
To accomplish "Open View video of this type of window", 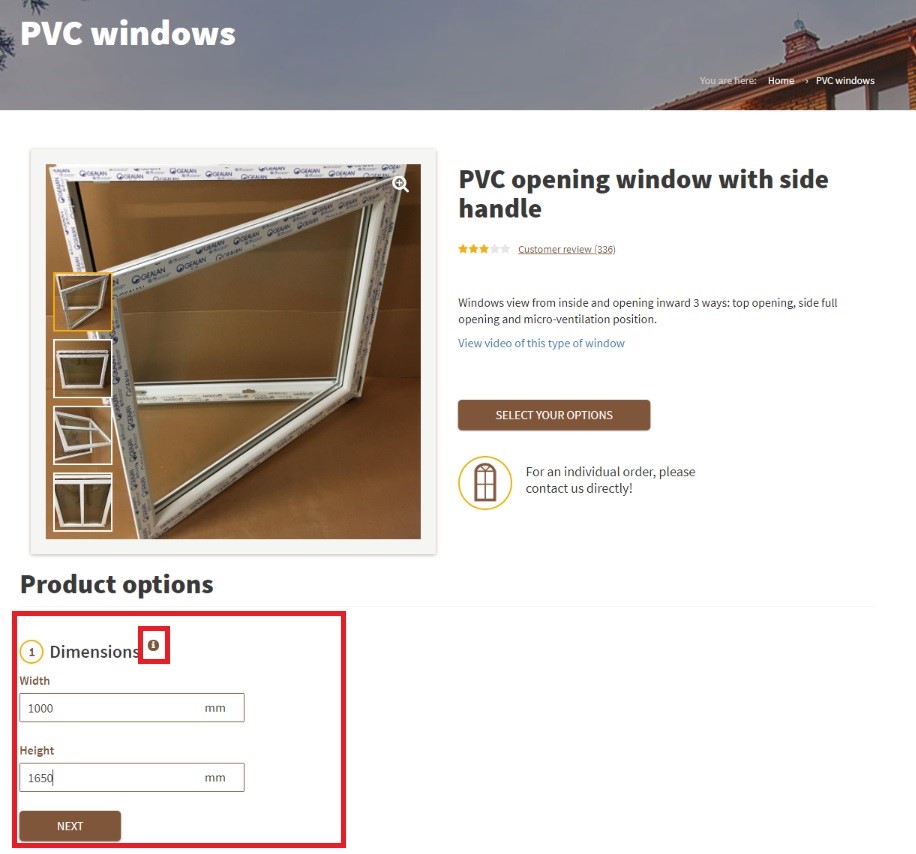I will click(x=541, y=343).
